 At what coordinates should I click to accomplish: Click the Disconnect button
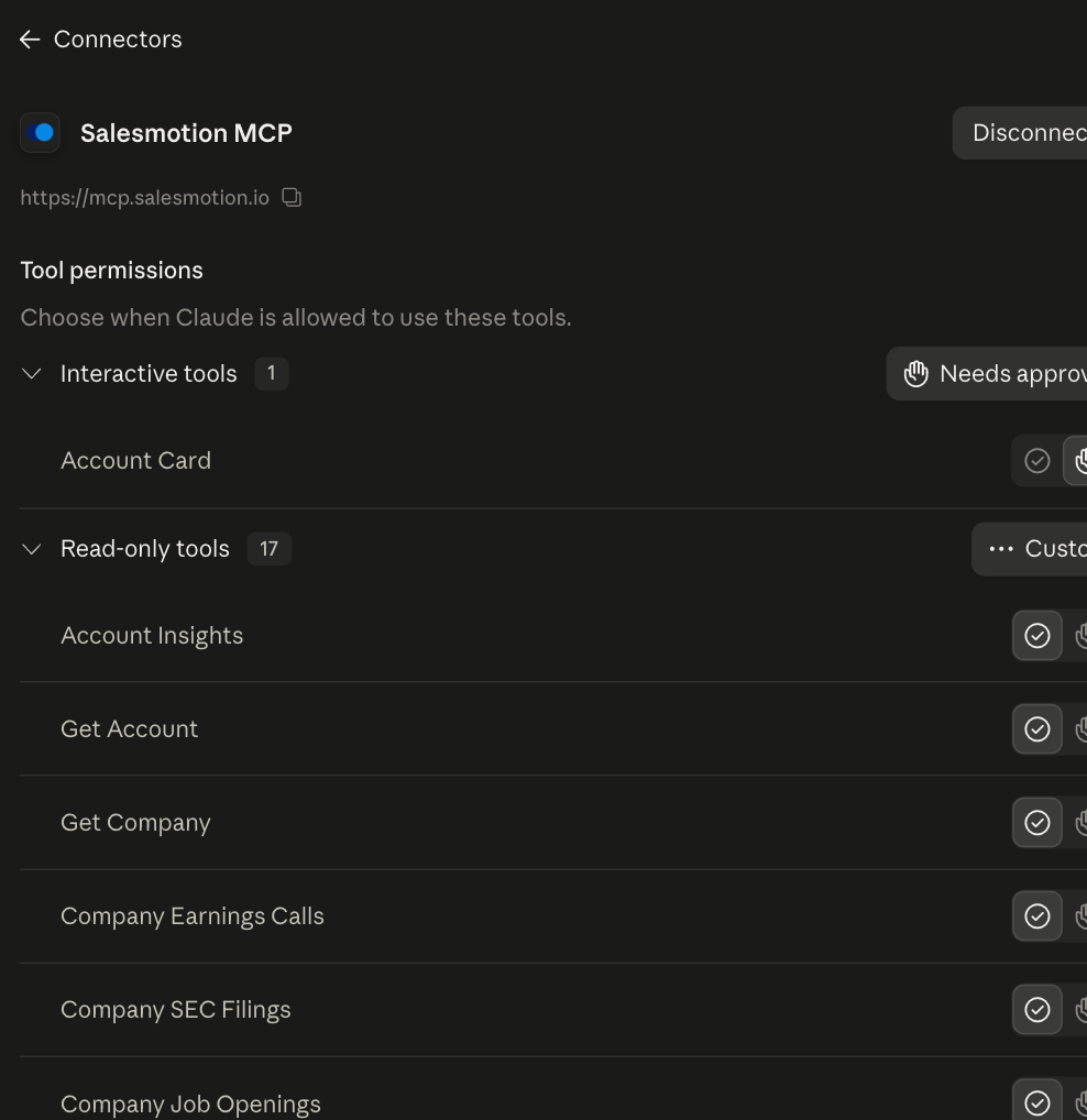click(1020, 133)
